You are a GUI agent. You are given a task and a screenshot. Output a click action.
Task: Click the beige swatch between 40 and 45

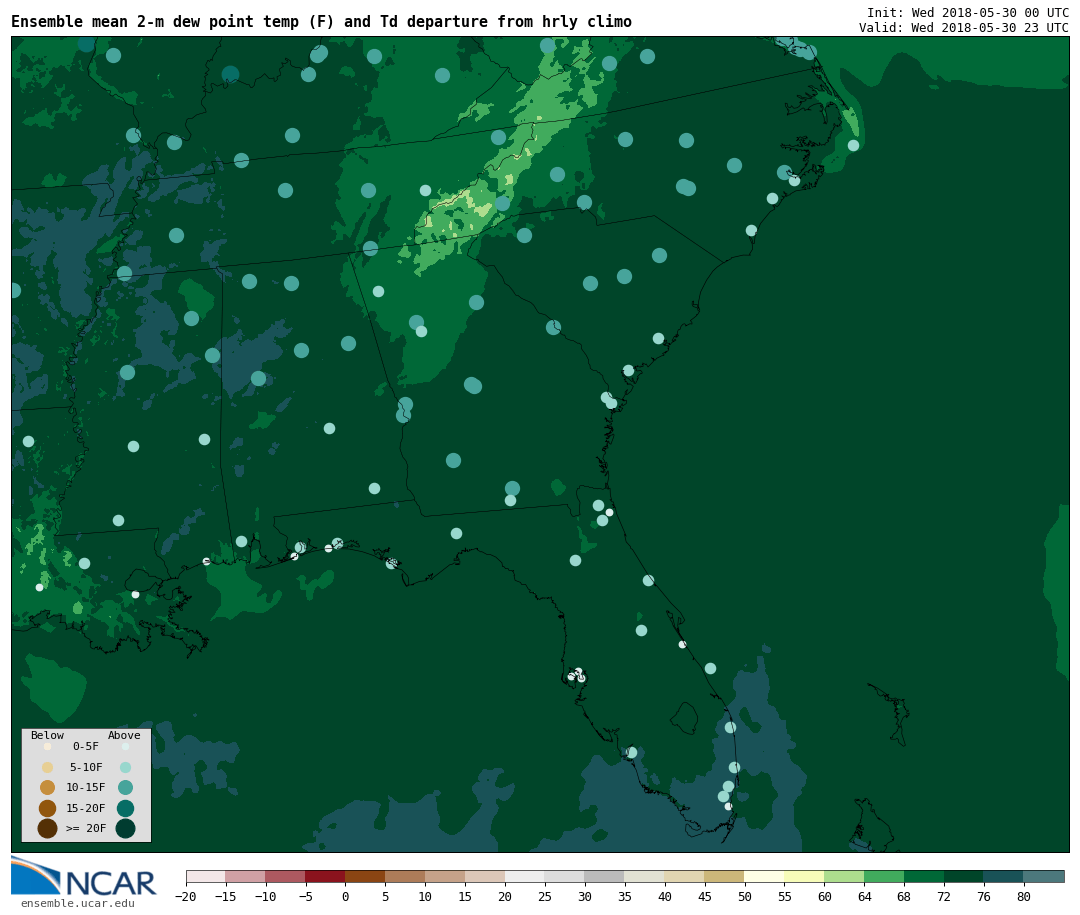coord(685,876)
